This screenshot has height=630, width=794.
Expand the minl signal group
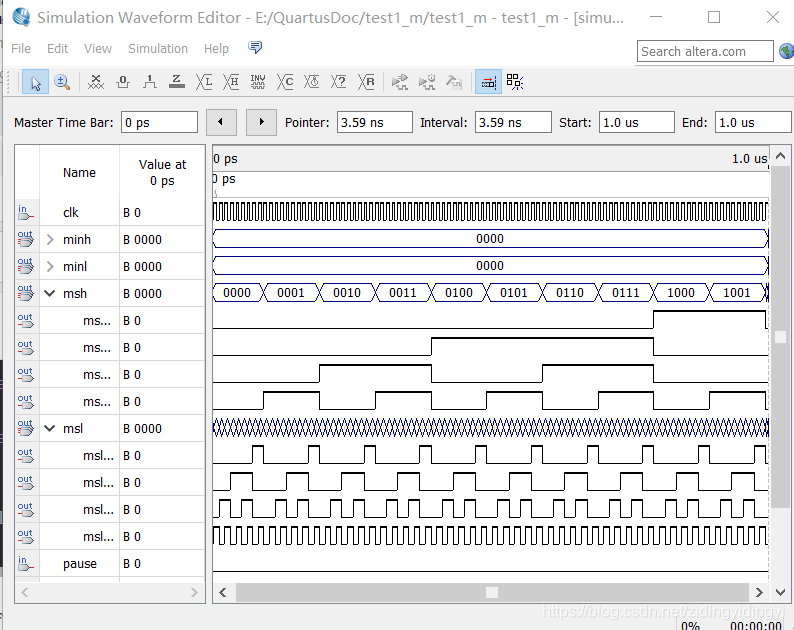(50, 266)
